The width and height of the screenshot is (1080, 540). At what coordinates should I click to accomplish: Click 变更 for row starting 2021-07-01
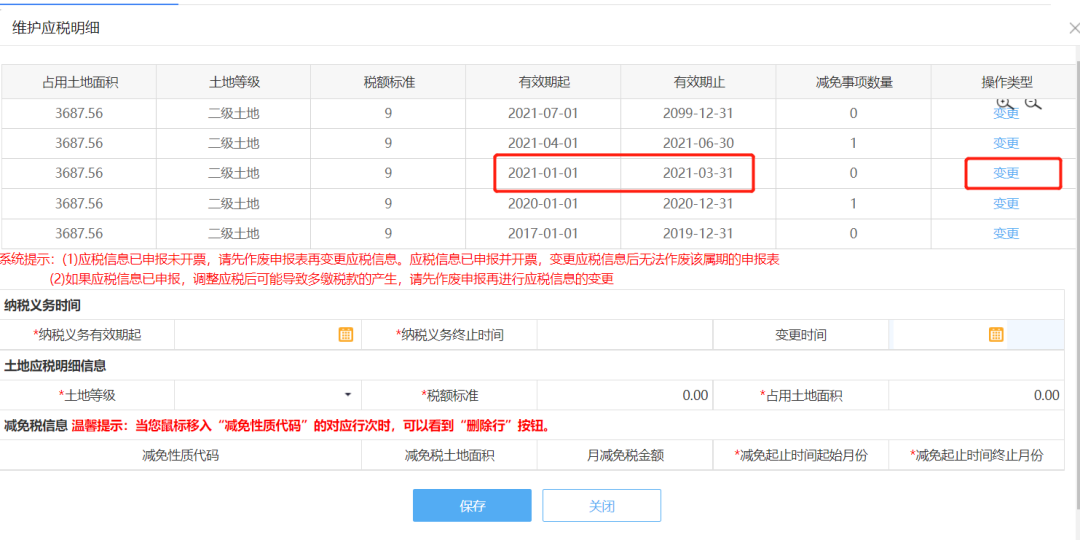(1006, 114)
